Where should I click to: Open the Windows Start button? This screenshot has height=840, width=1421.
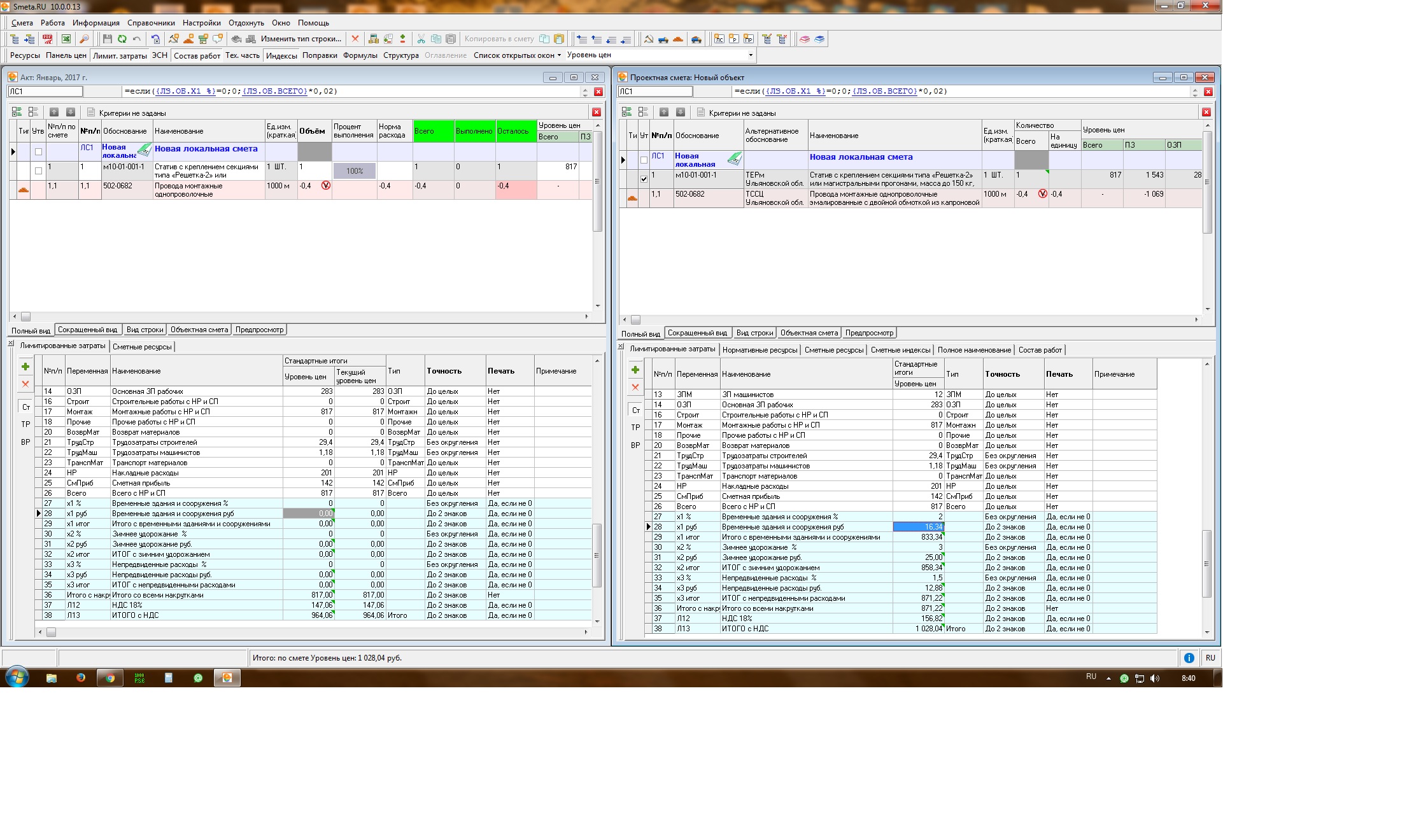[17, 678]
